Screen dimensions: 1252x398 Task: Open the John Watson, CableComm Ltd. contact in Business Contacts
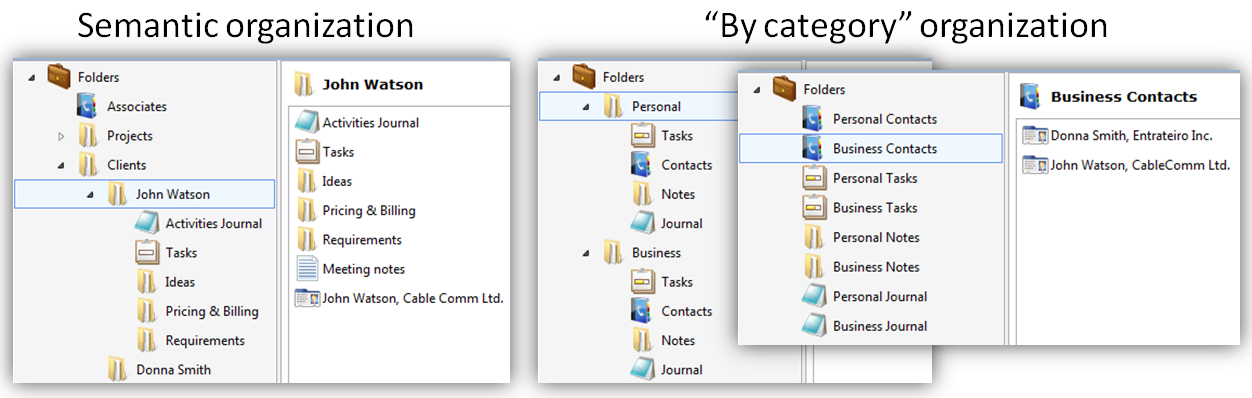pyautogui.click(x=1140, y=165)
